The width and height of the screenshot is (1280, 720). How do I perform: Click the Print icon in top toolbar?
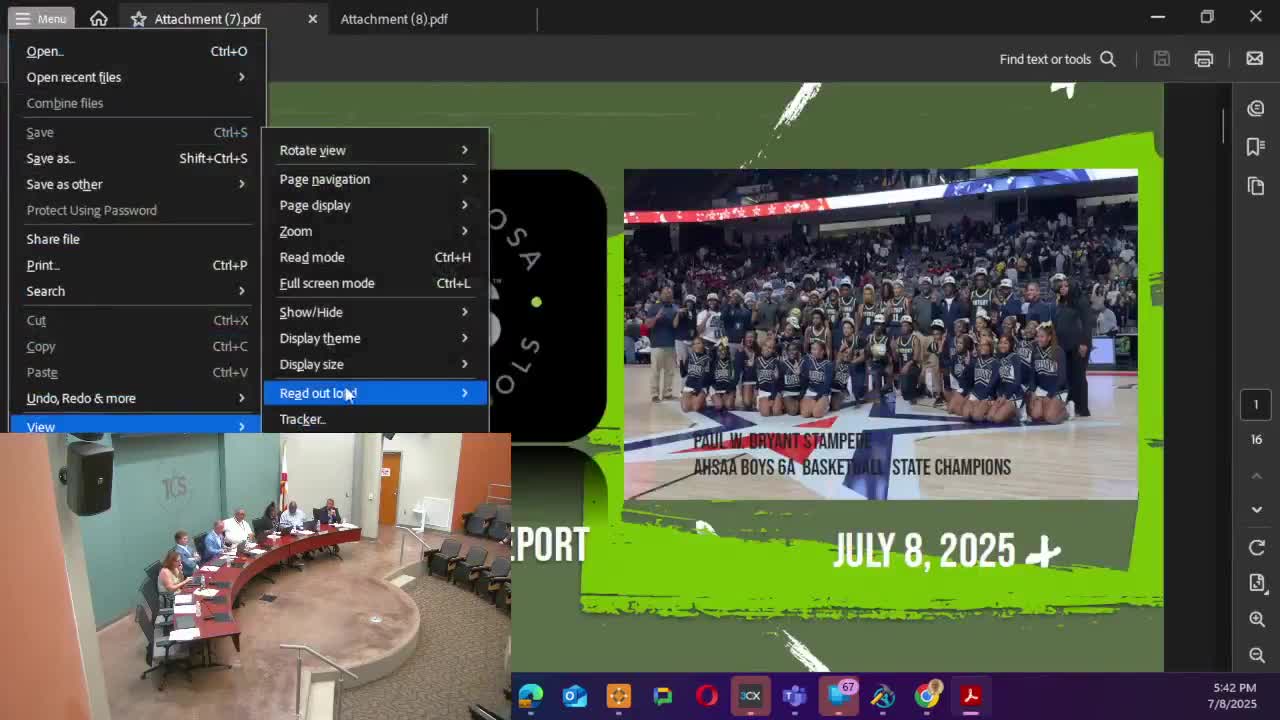(x=1203, y=59)
